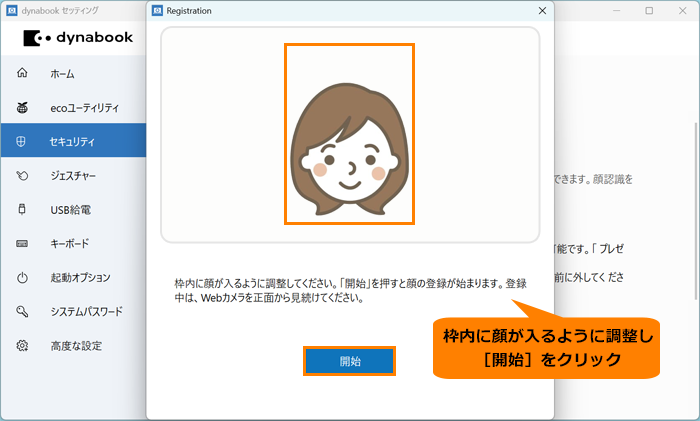Close the dynabook settings main window

682,10
